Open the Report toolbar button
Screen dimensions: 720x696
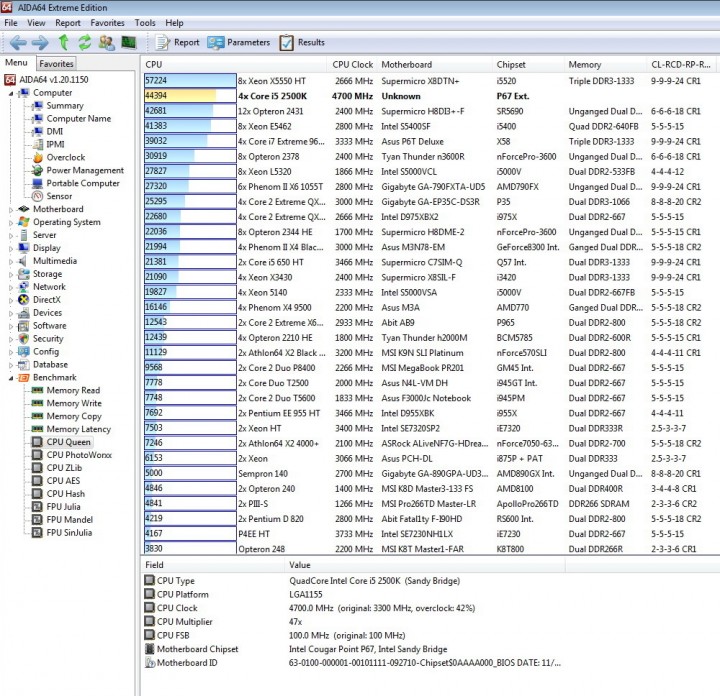coord(178,42)
